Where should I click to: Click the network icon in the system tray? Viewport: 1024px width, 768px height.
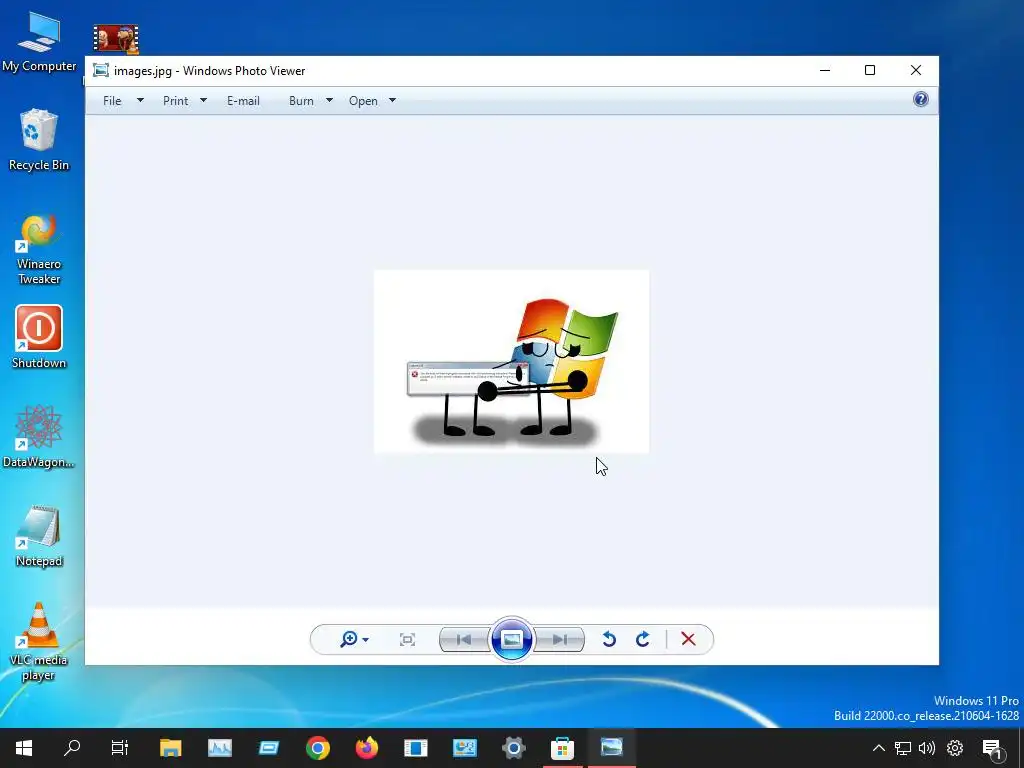click(903, 748)
